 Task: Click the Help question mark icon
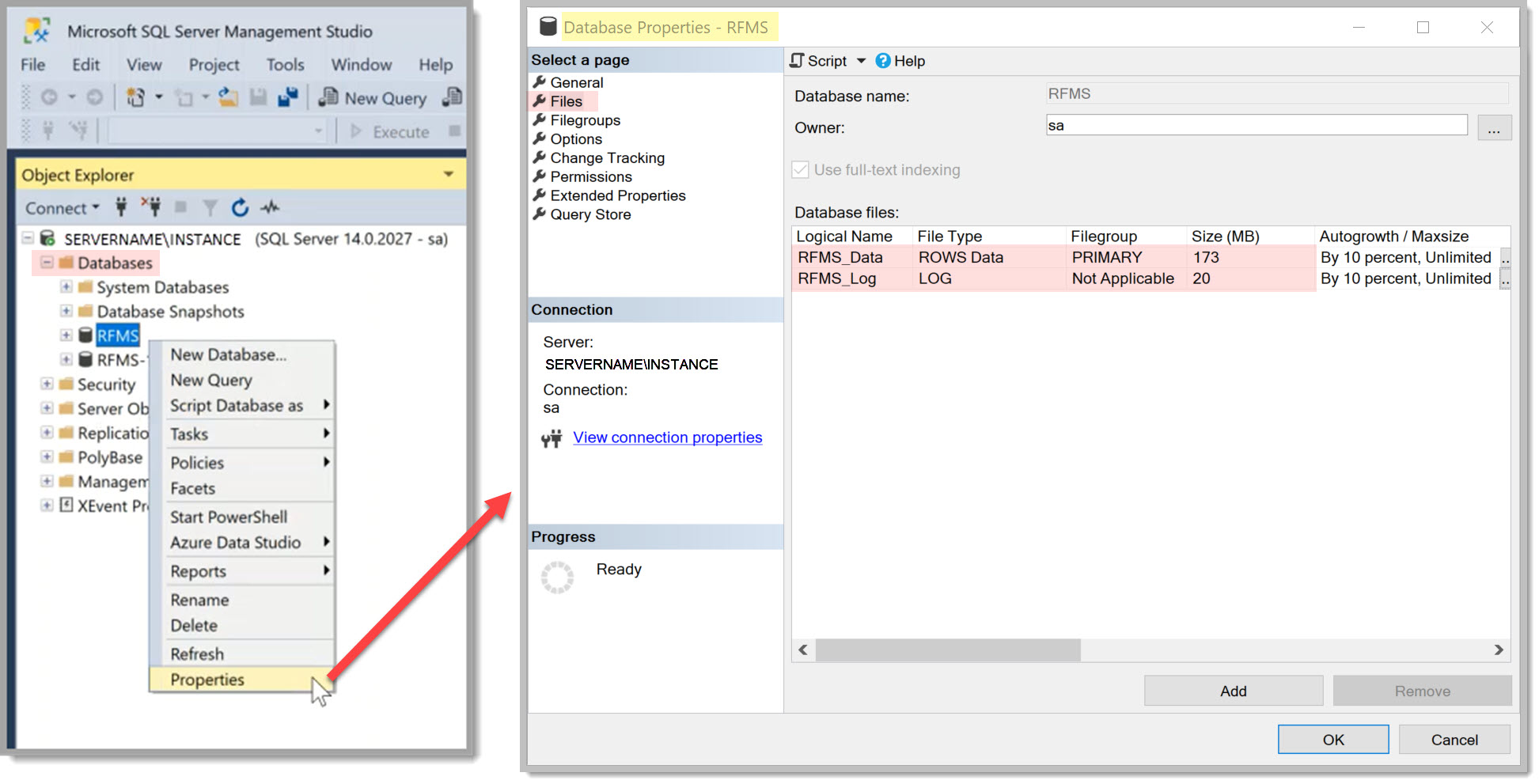883,61
